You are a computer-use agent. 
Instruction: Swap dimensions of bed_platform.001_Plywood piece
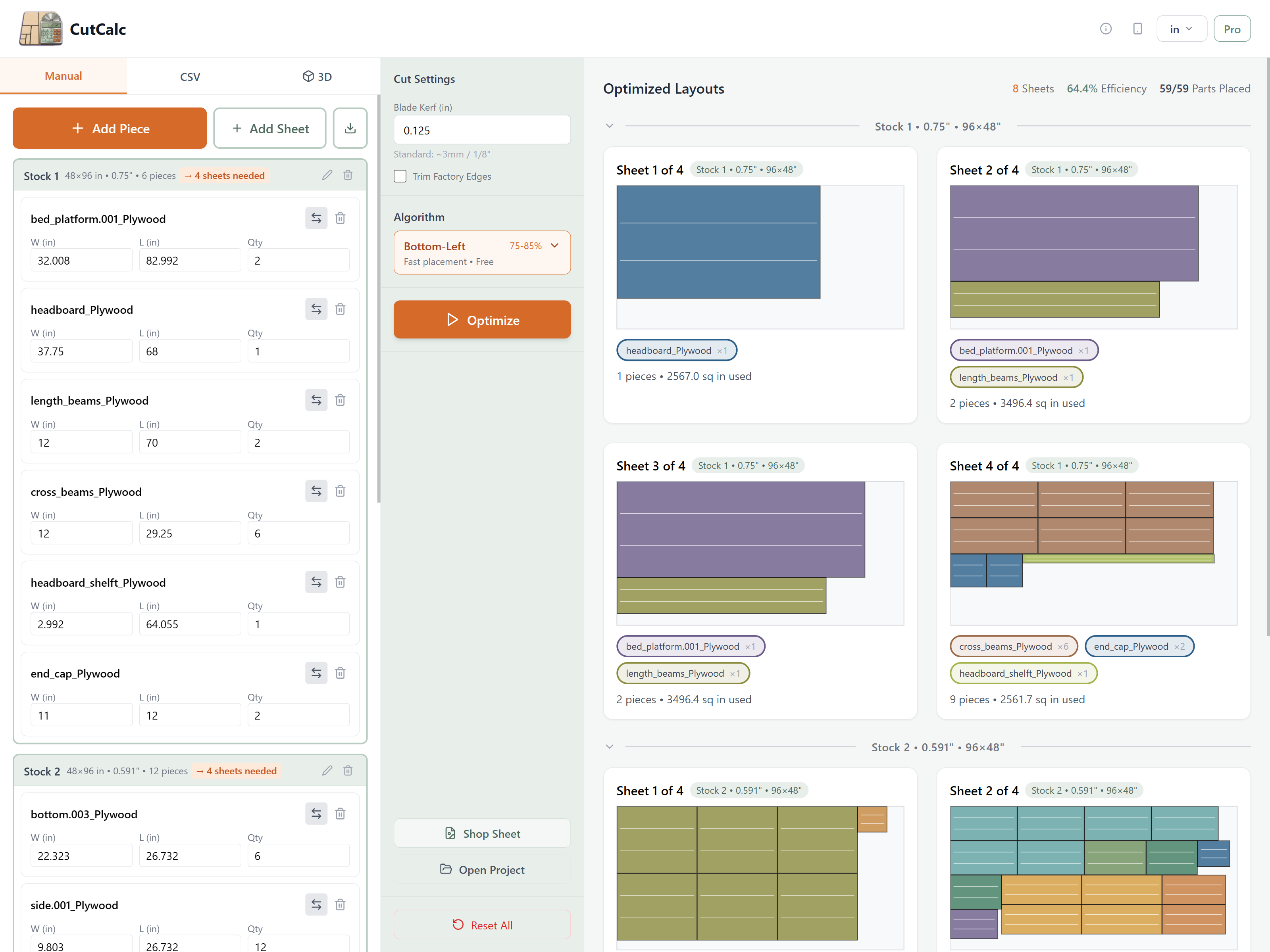point(316,218)
